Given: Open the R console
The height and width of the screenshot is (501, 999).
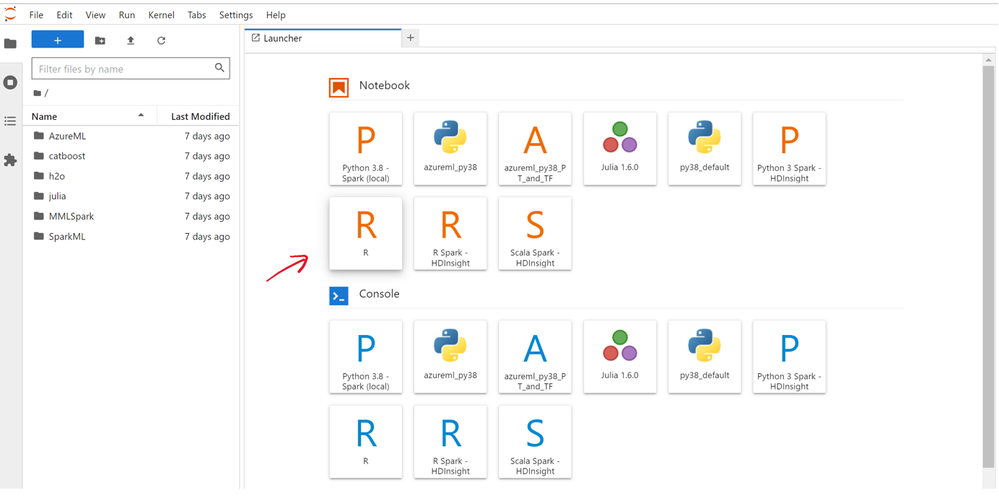Looking at the screenshot, I should point(366,442).
